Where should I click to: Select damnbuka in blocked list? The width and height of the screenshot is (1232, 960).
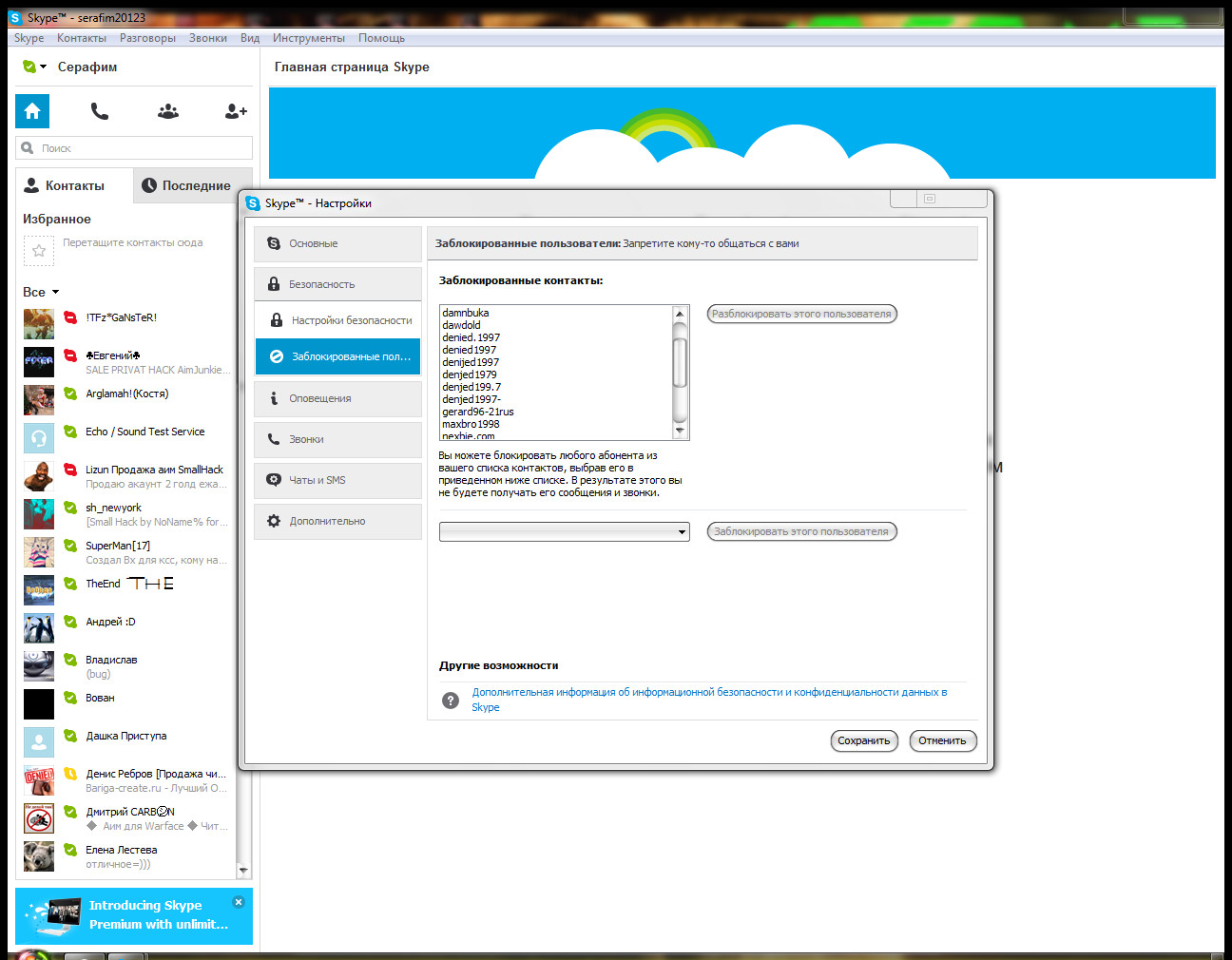click(x=466, y=313)
